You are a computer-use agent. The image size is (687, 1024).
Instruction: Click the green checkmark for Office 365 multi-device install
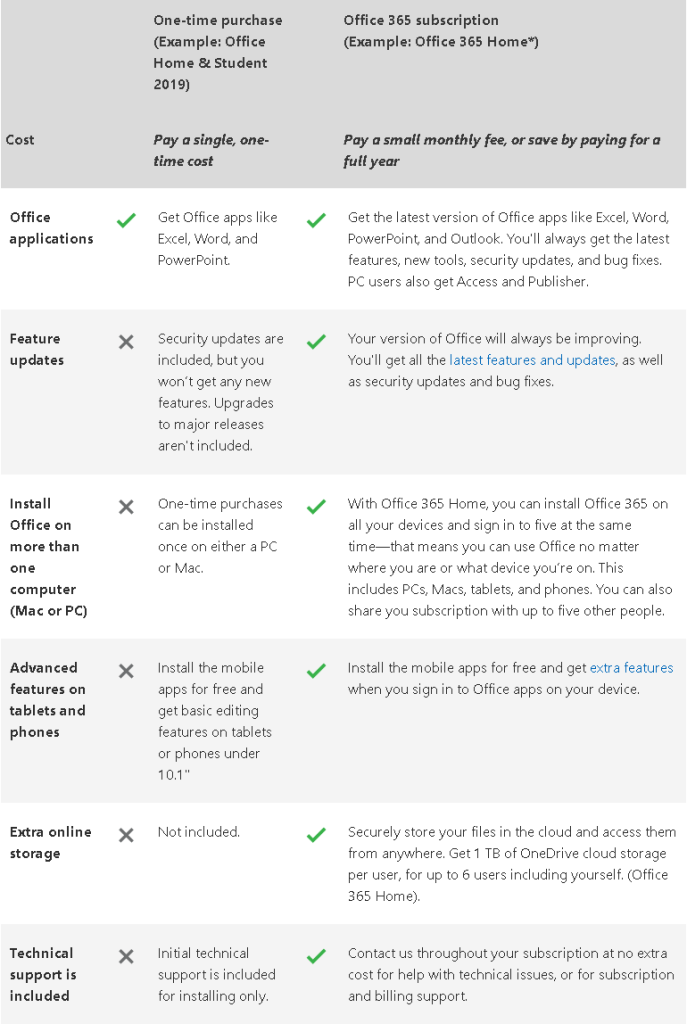pos(316,507)
